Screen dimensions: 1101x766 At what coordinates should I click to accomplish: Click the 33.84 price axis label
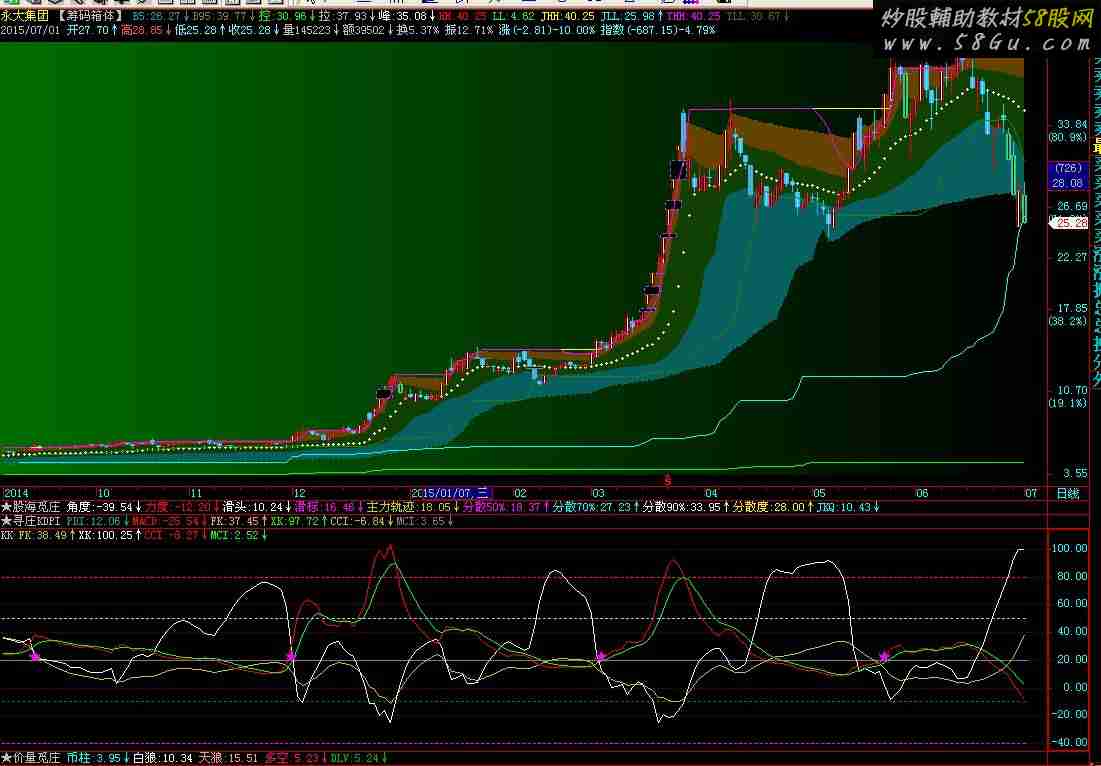coord(1072,124)
